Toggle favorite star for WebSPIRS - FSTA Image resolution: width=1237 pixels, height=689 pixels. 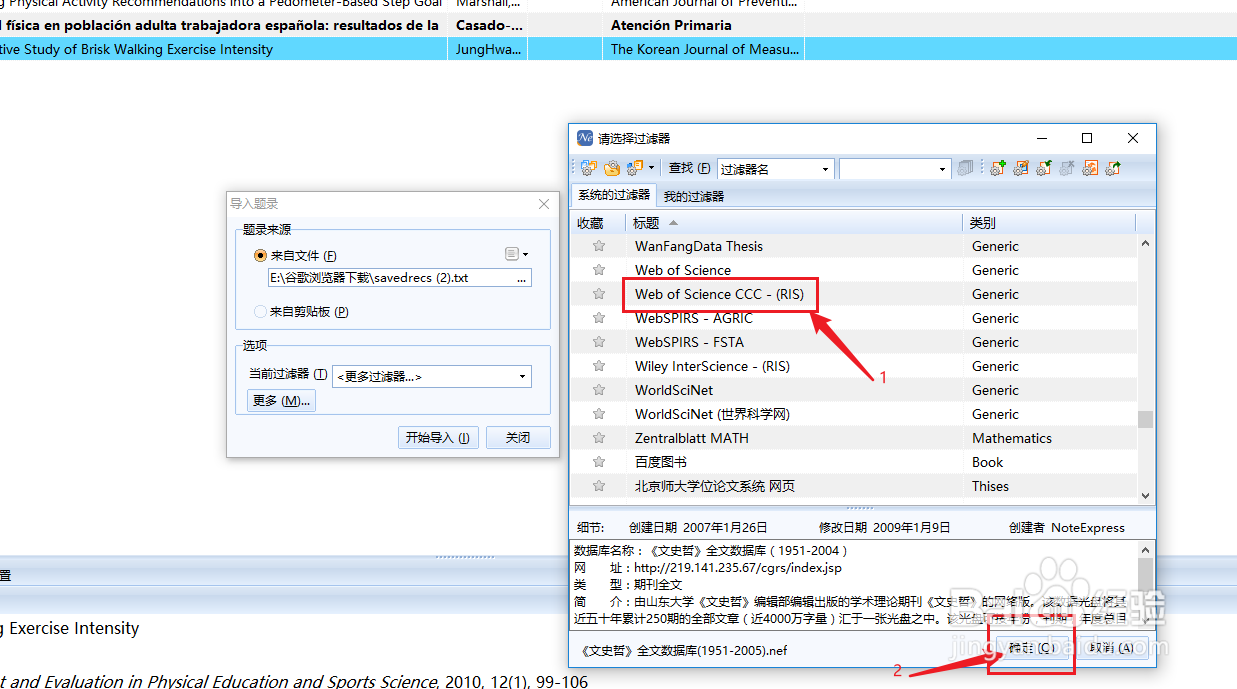point(599,342)
